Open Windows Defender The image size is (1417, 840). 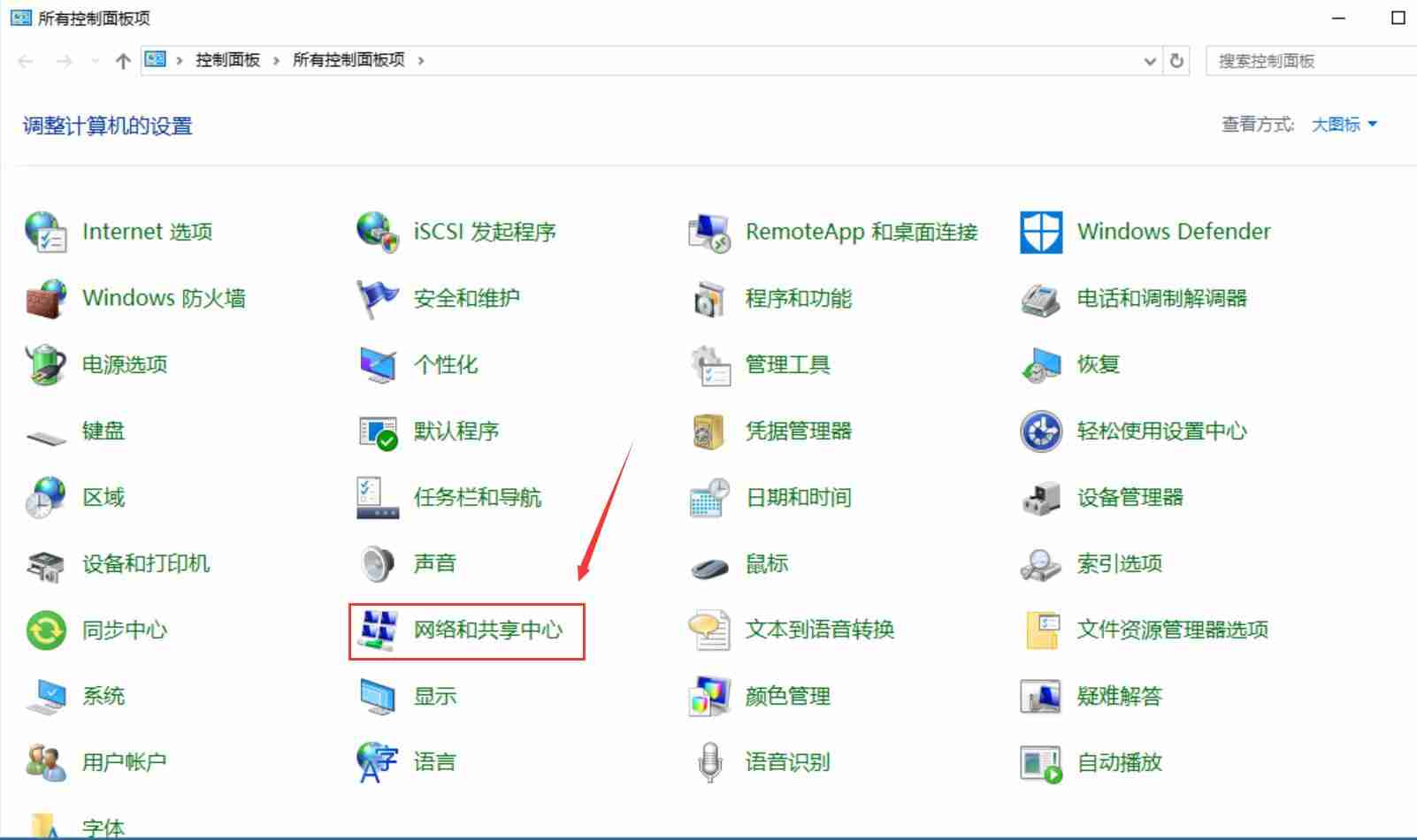(1173, 231)
